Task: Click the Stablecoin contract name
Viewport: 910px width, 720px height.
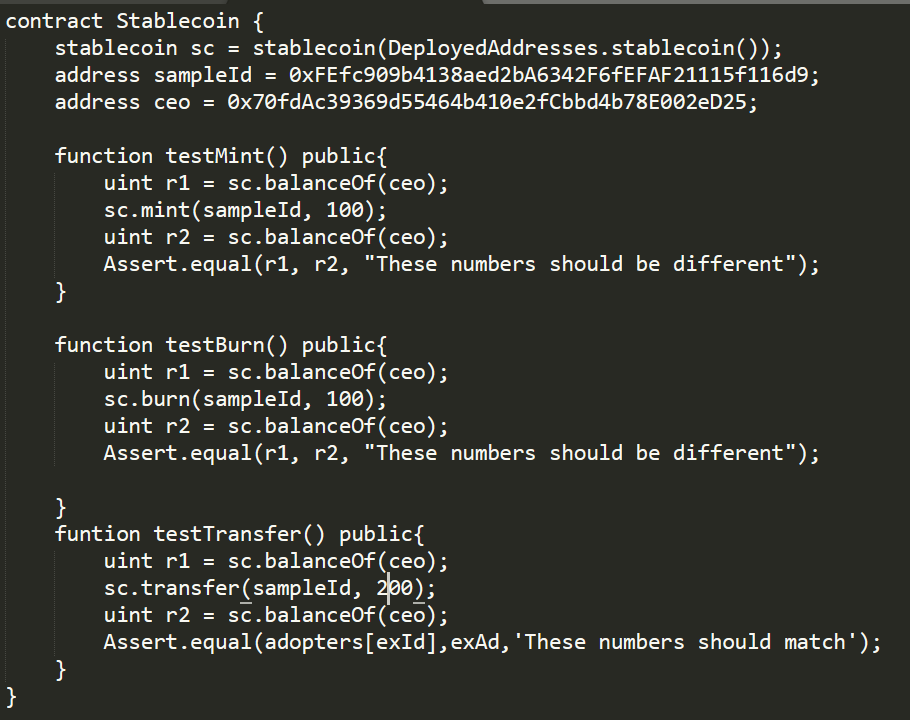Action: (178, 21)
